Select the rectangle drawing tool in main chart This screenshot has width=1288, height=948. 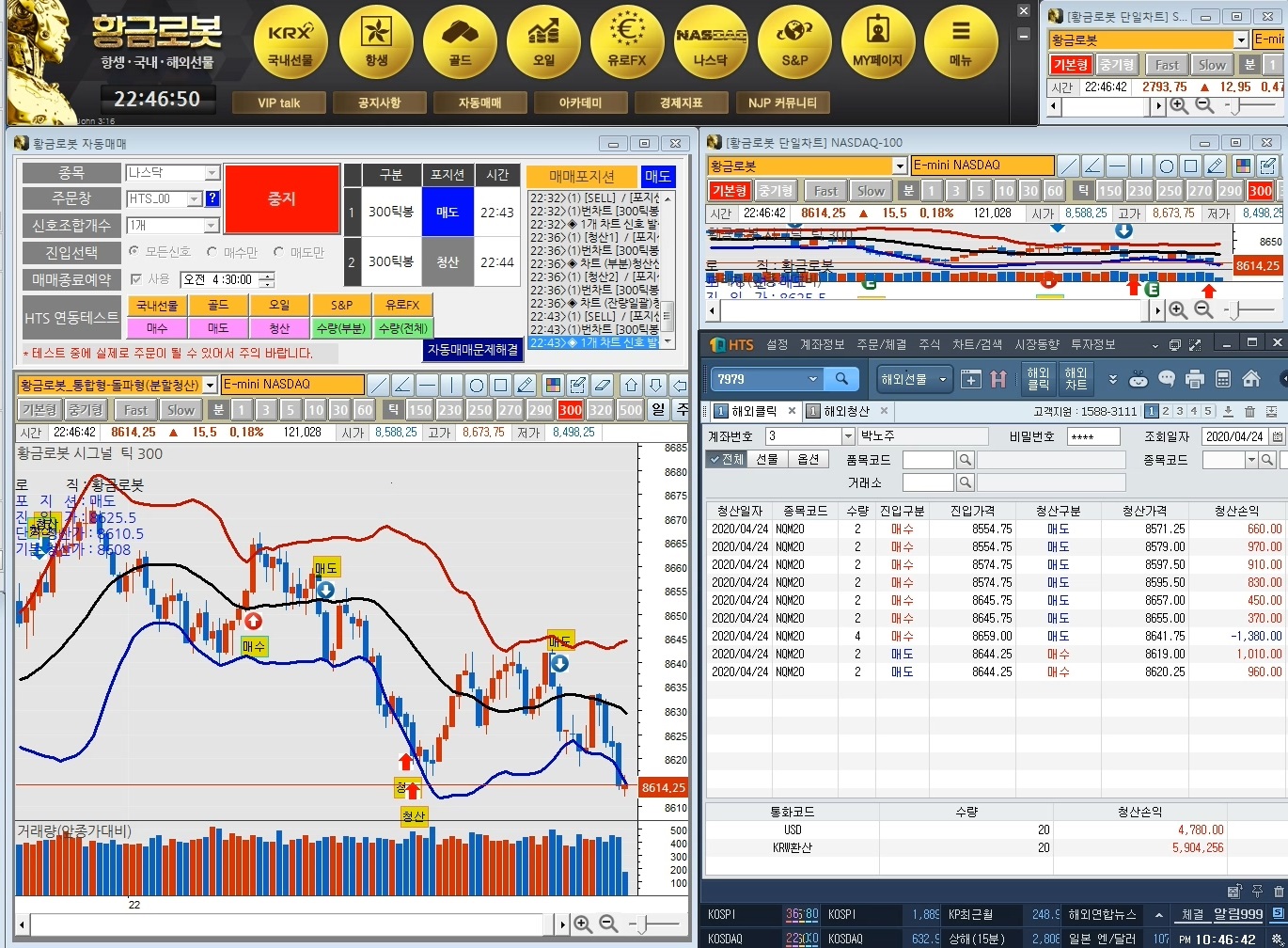[x=500, y=385]
